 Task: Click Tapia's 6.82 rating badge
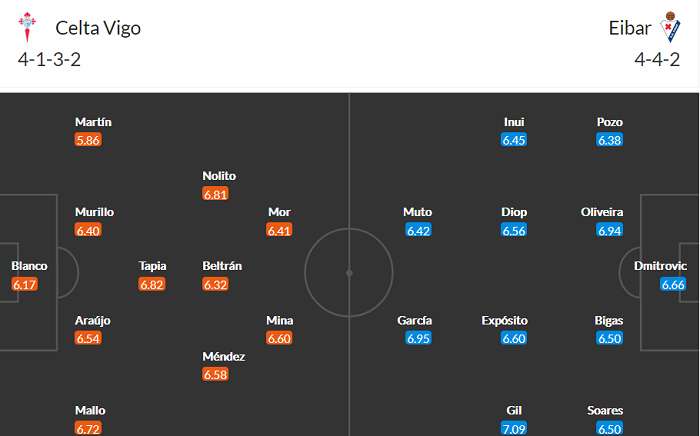tap(152, 285)
